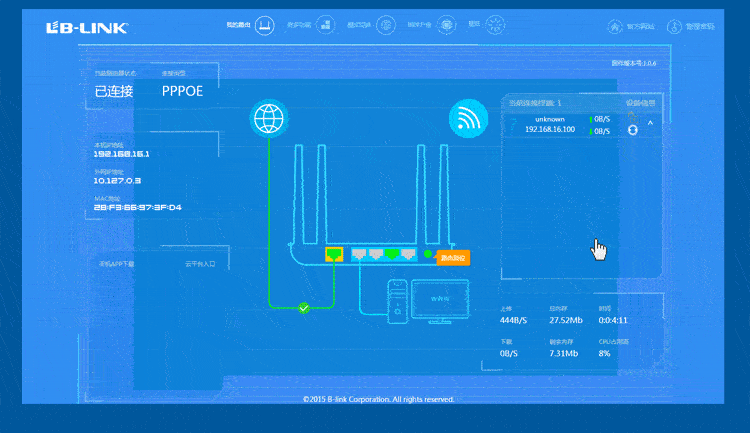
Task: Toggle the padlock for device 192.168.16.100
Action: coord(632,116)
